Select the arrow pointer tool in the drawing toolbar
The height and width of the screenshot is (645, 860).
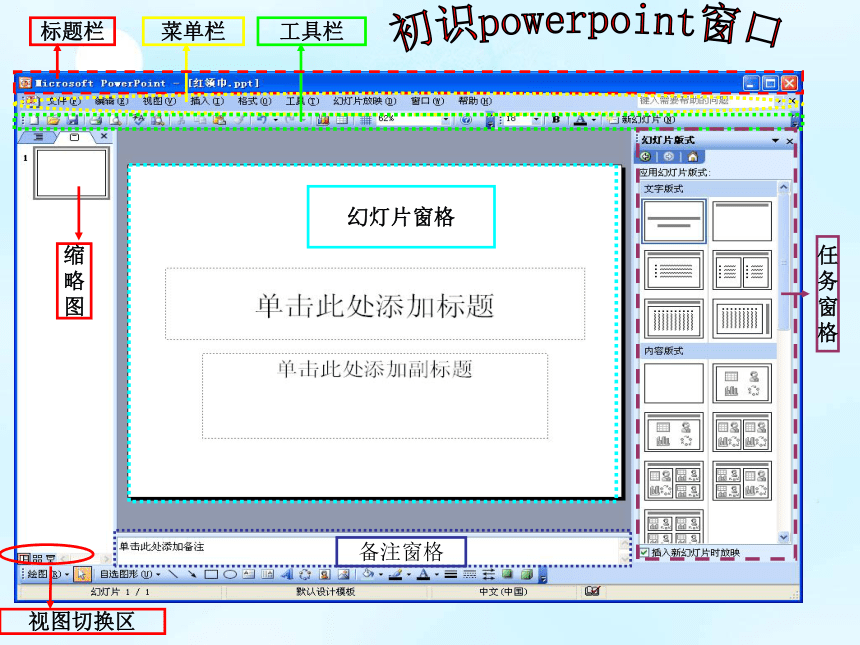point(82,574)
